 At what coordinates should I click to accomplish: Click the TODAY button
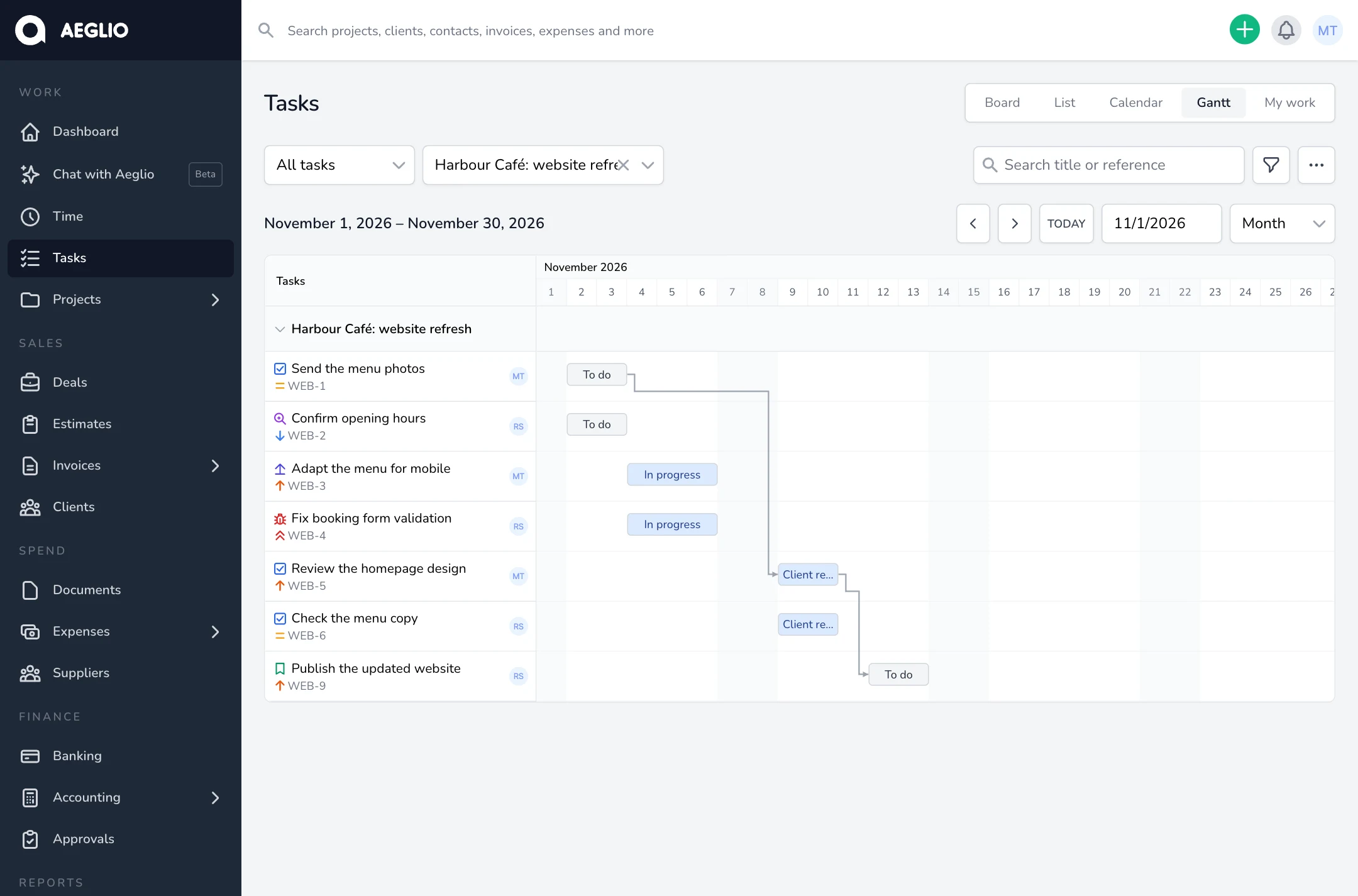(x=1066, y=223)
